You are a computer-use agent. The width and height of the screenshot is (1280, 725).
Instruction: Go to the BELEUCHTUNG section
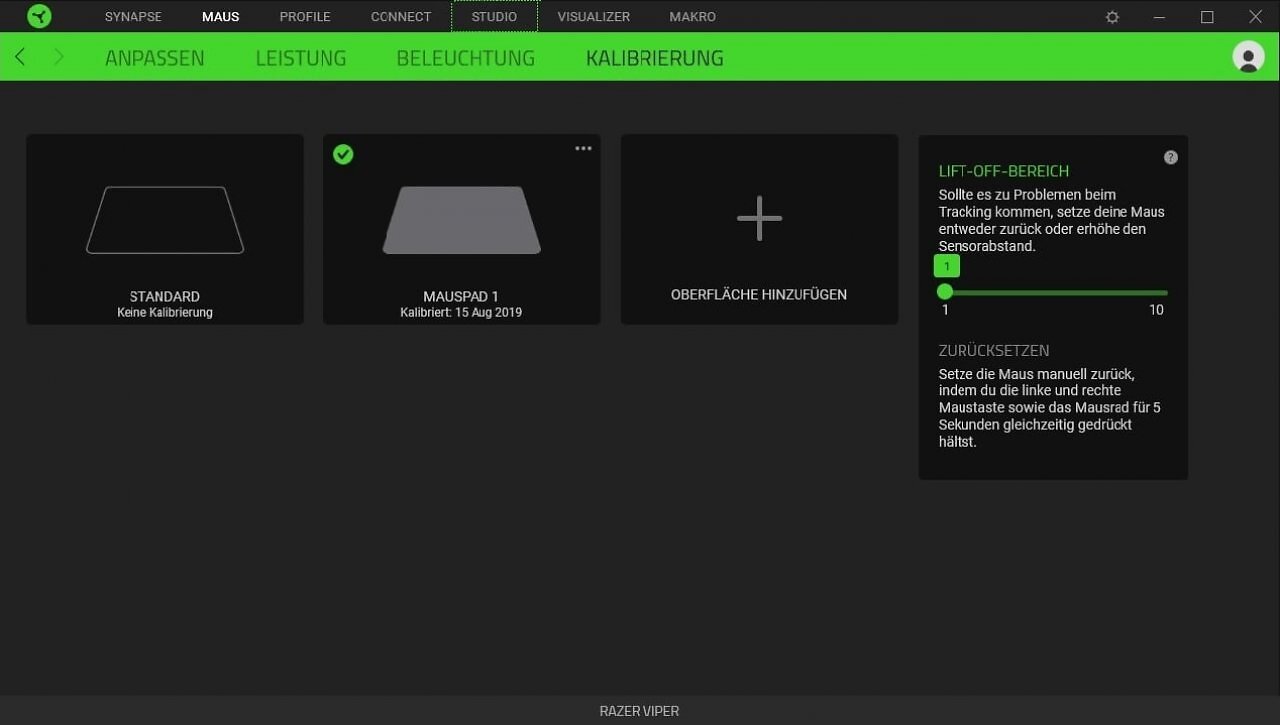[x=466, y=58]
